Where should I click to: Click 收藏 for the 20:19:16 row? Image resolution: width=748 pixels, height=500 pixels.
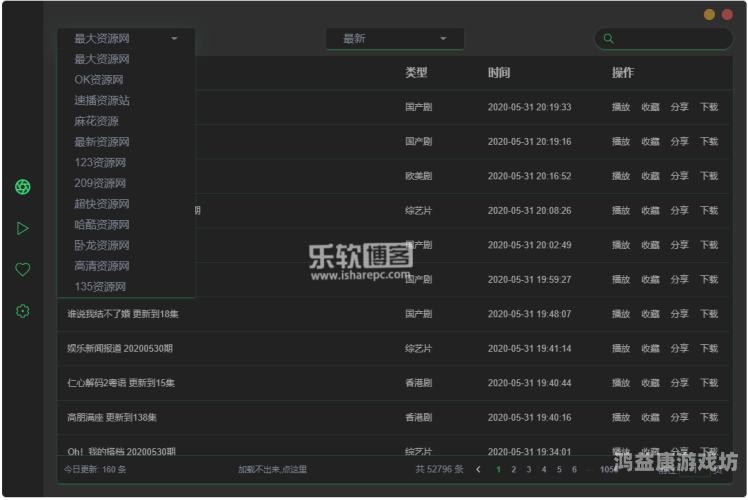pyautogui.click(x=650, y=141)
